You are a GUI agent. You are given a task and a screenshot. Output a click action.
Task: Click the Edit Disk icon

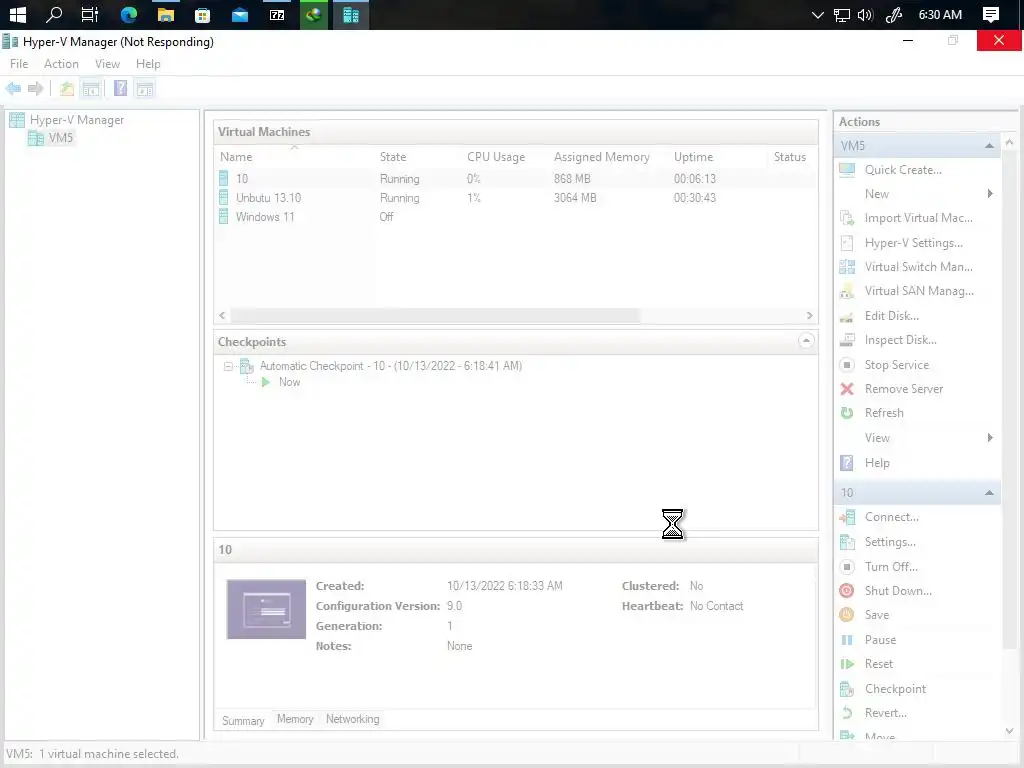(x=847, y=316)
